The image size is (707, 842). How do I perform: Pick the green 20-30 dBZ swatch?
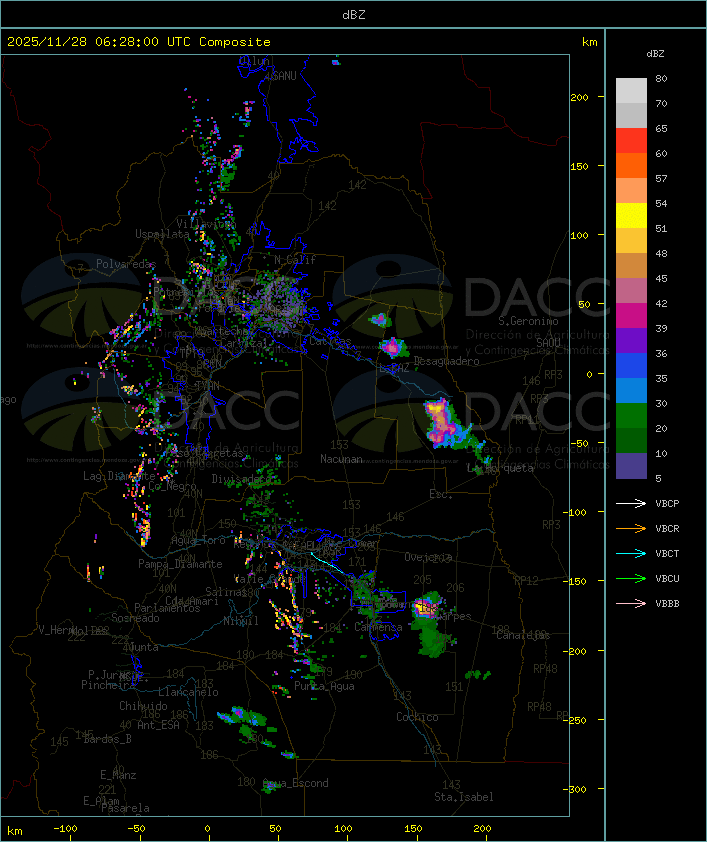(x=631, y=416)
